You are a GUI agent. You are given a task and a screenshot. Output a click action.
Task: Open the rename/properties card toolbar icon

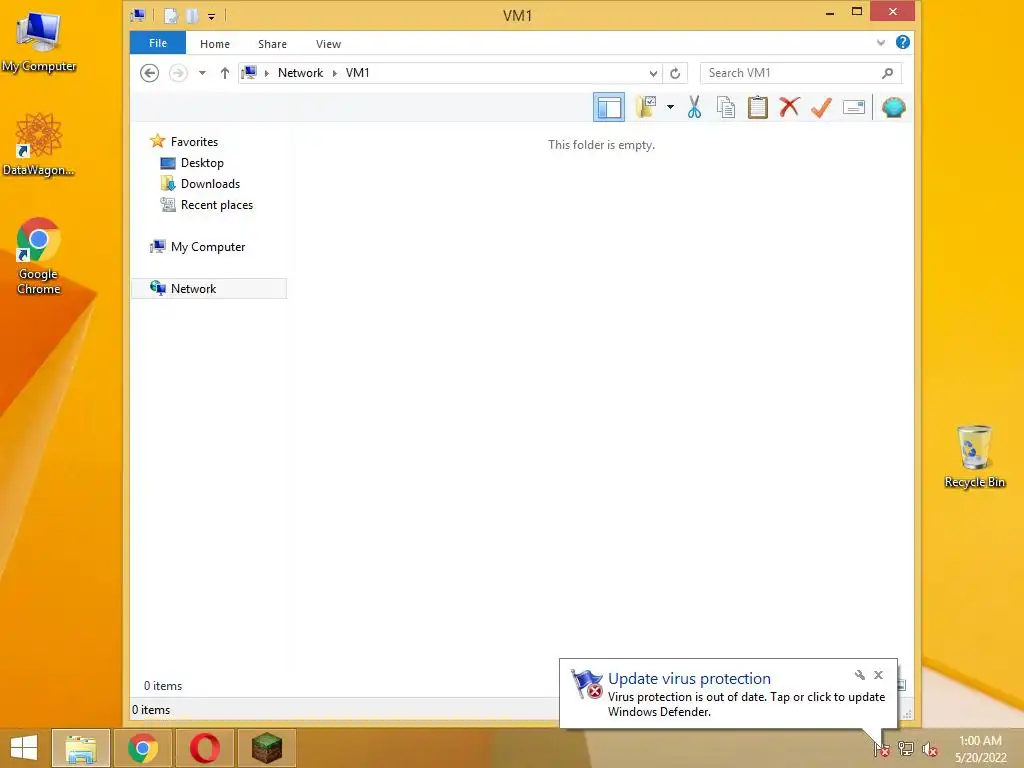click(x=854, y=107)
